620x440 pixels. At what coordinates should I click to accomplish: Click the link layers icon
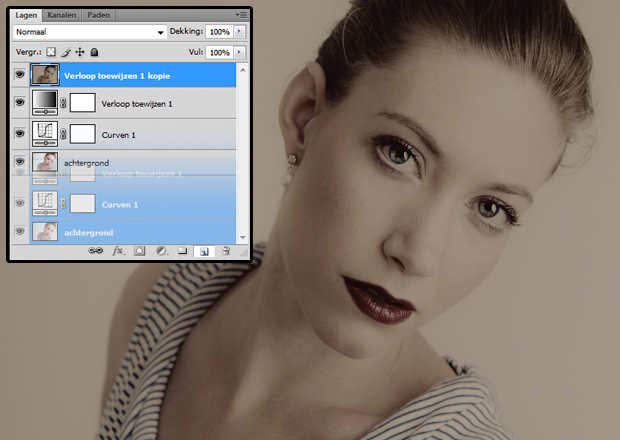[95, 251]
